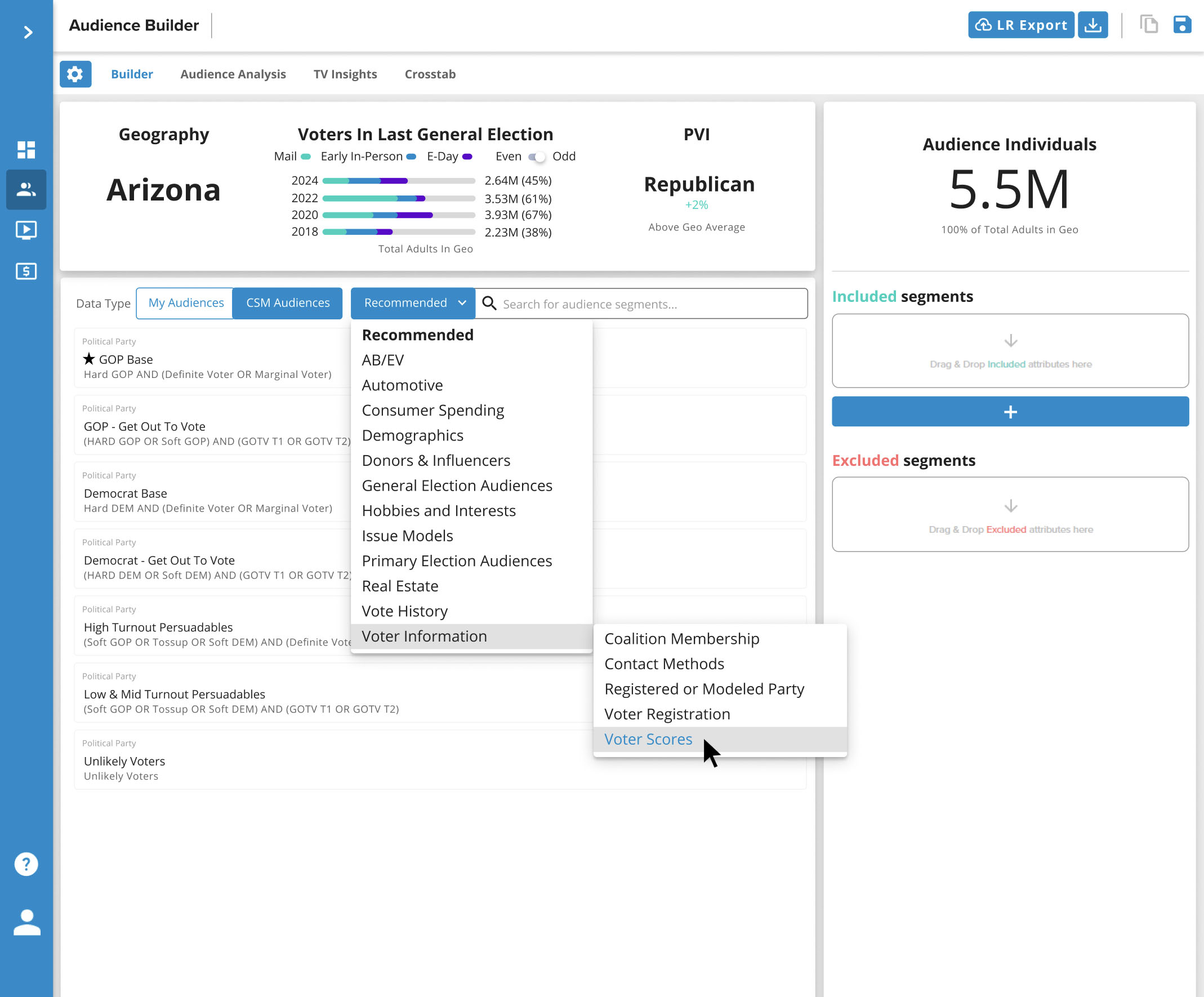The image size is (1204, 997).
Task: Select Voter Scores from the submenu
Action: pyautogui.click(x=648, y=739)
